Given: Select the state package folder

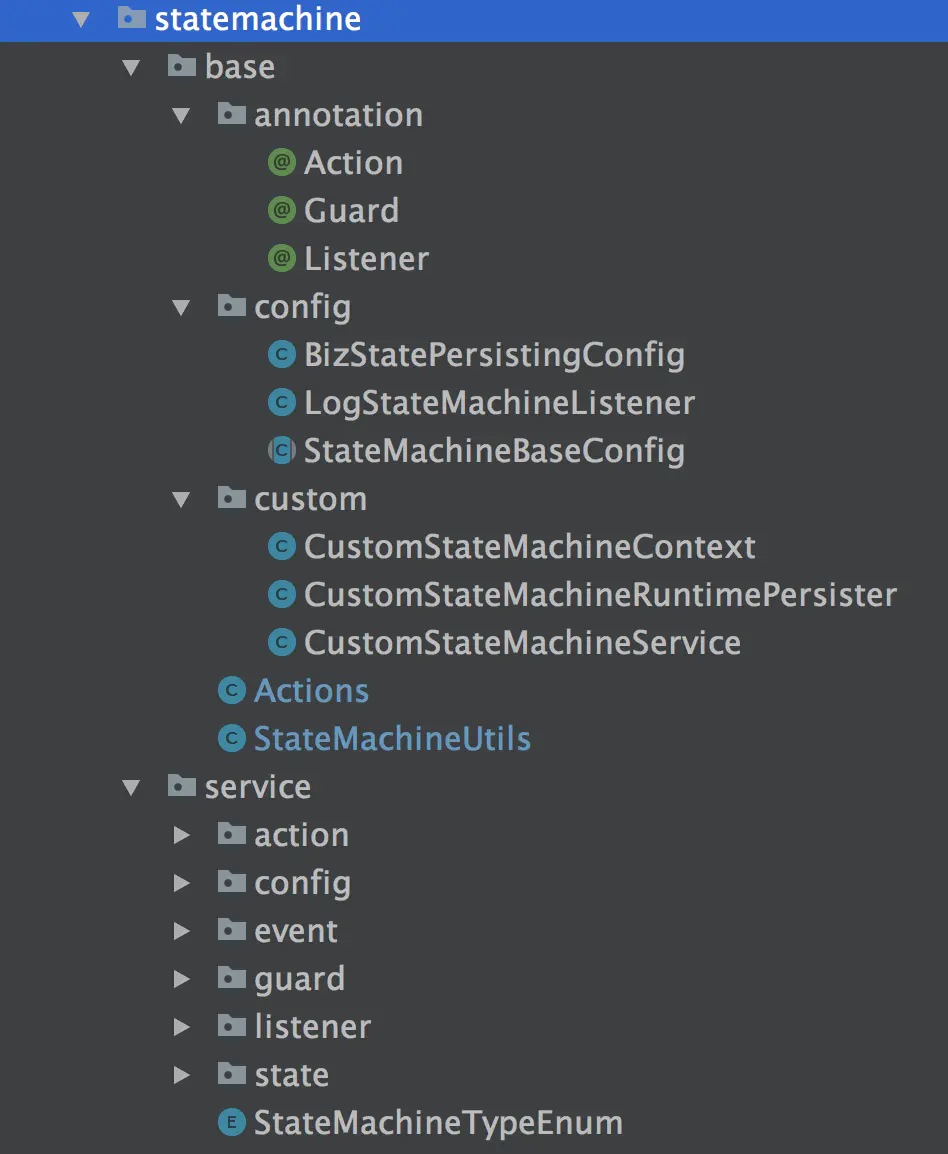Looking at the screenshot, I should 291,1075.
